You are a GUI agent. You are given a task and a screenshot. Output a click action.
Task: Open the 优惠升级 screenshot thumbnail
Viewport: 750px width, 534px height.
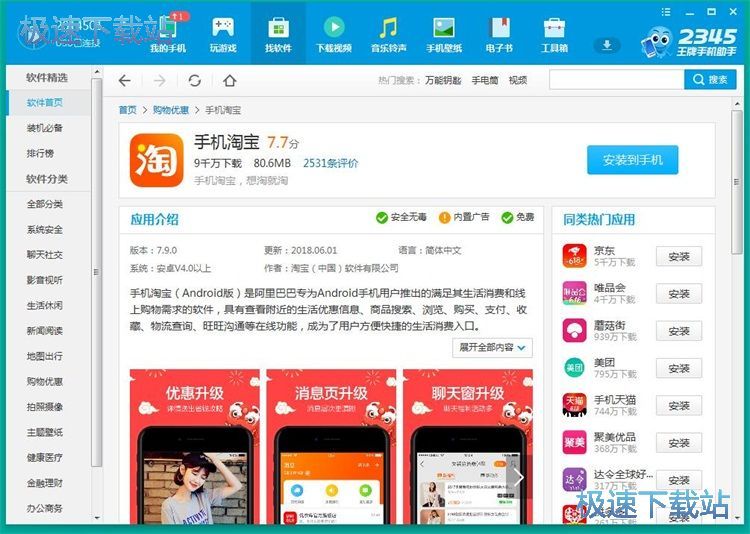click(x=195, y=446)
